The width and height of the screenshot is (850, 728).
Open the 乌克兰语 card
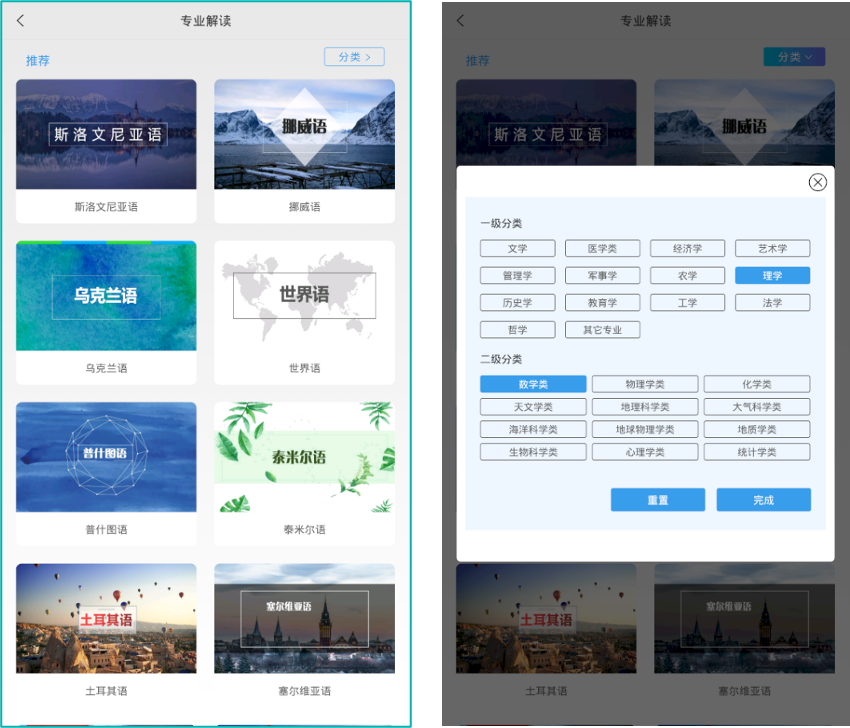(106, 312)
